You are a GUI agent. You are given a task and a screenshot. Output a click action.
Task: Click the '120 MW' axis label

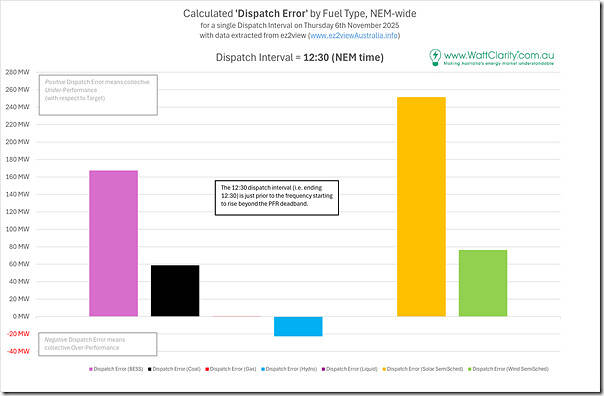click(x=17, y=211)
